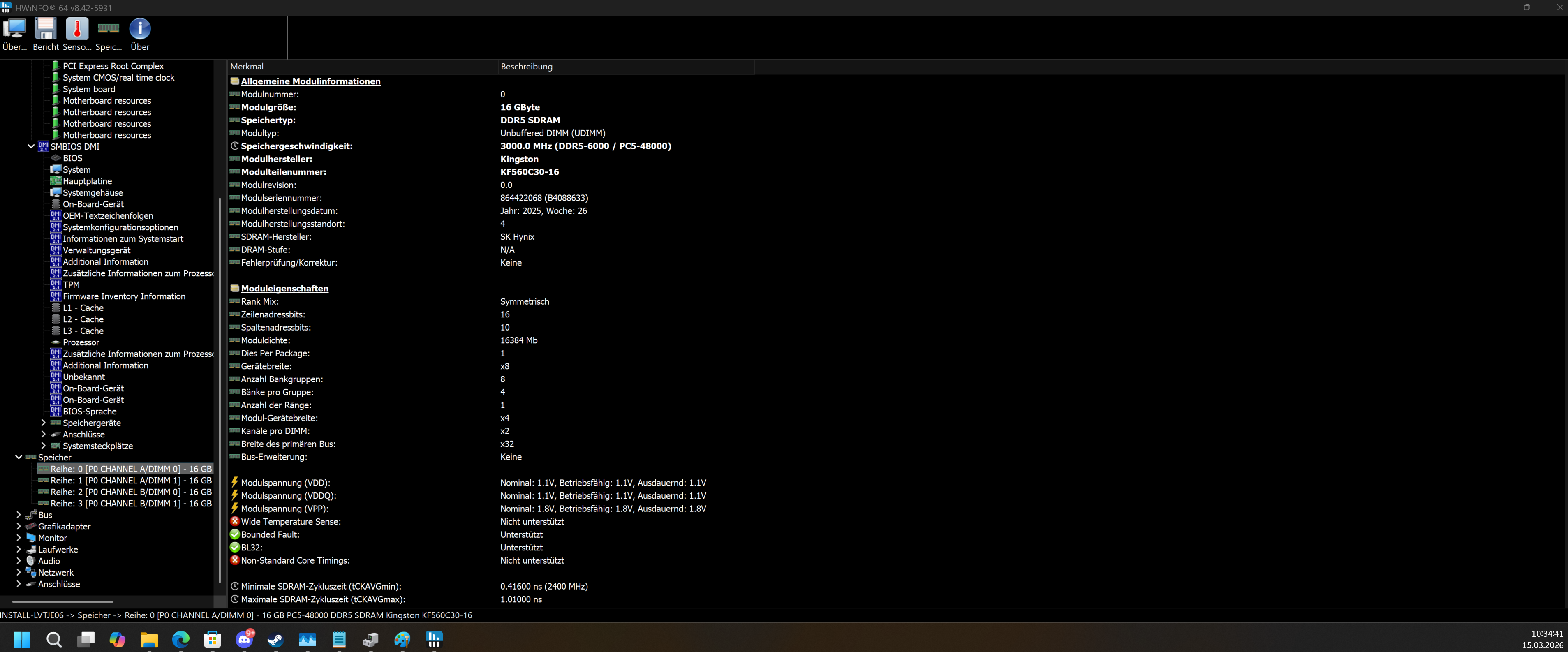Expand the Grafikadapter tree node
Viewport: 1568px width, 652px height.
[19, 527]
